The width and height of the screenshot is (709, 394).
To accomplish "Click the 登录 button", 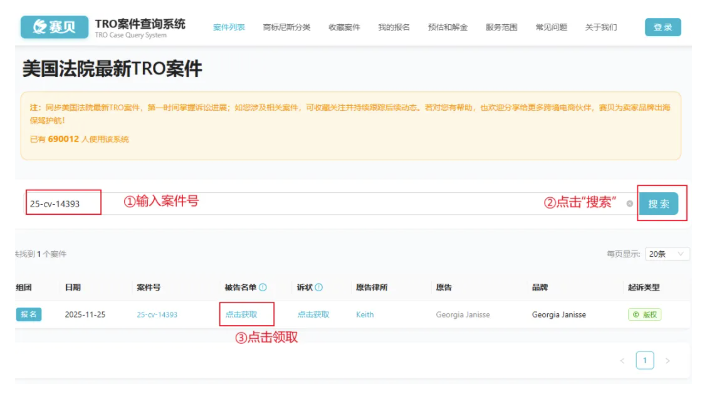I will pyautogui.click(x=662, y=27).
